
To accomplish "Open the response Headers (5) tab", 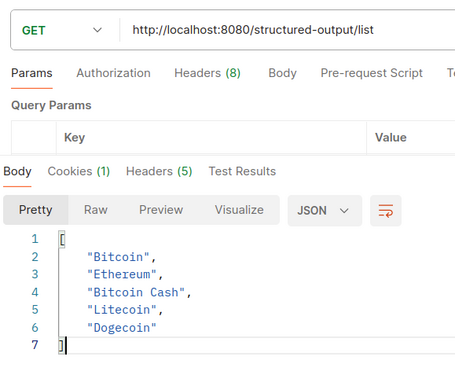I will 159,171.
